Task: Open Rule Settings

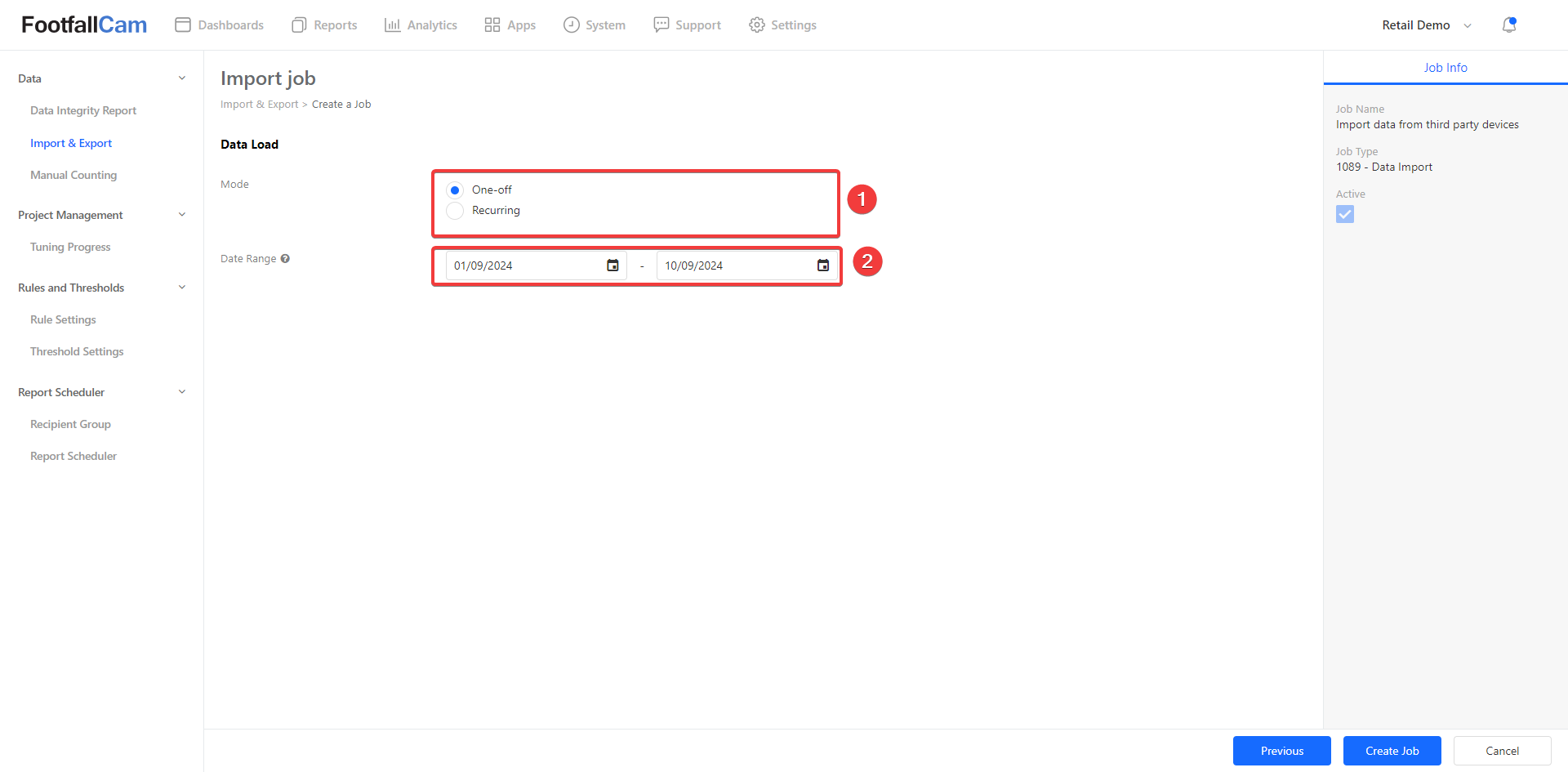Action: tap(63, 319)
